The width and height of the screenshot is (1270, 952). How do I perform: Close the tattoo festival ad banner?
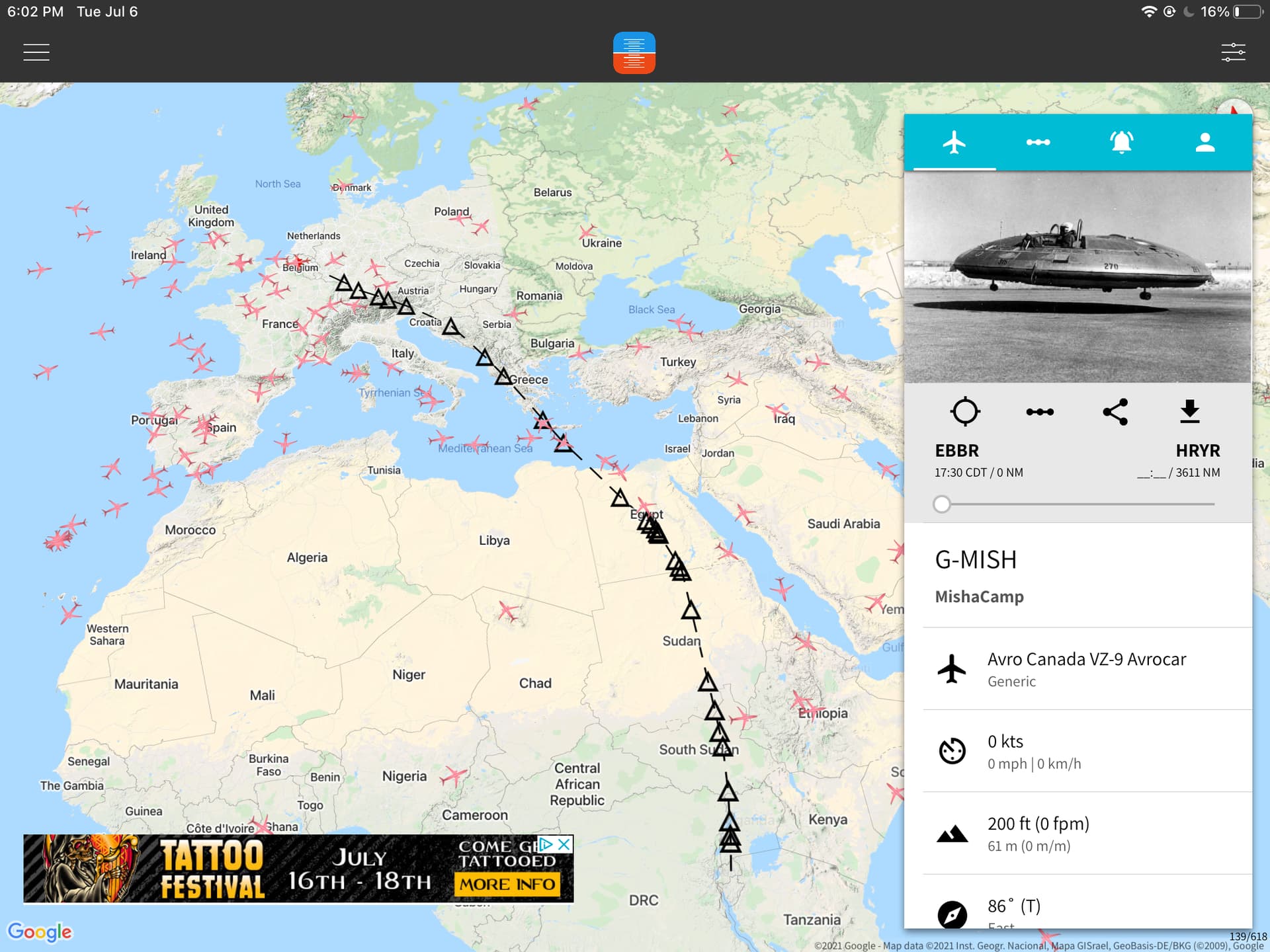pyautogui.click(x=564, y=844)
